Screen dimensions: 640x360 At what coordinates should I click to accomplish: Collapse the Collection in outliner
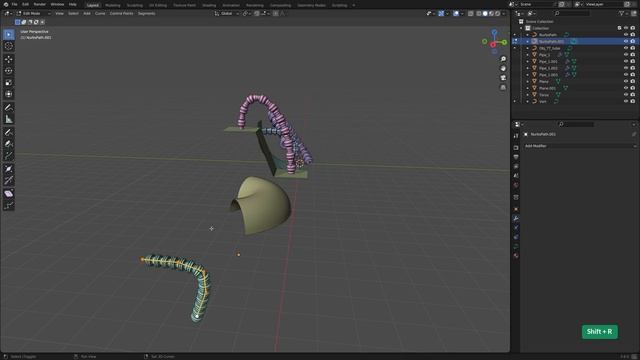(x=521, y=28)
